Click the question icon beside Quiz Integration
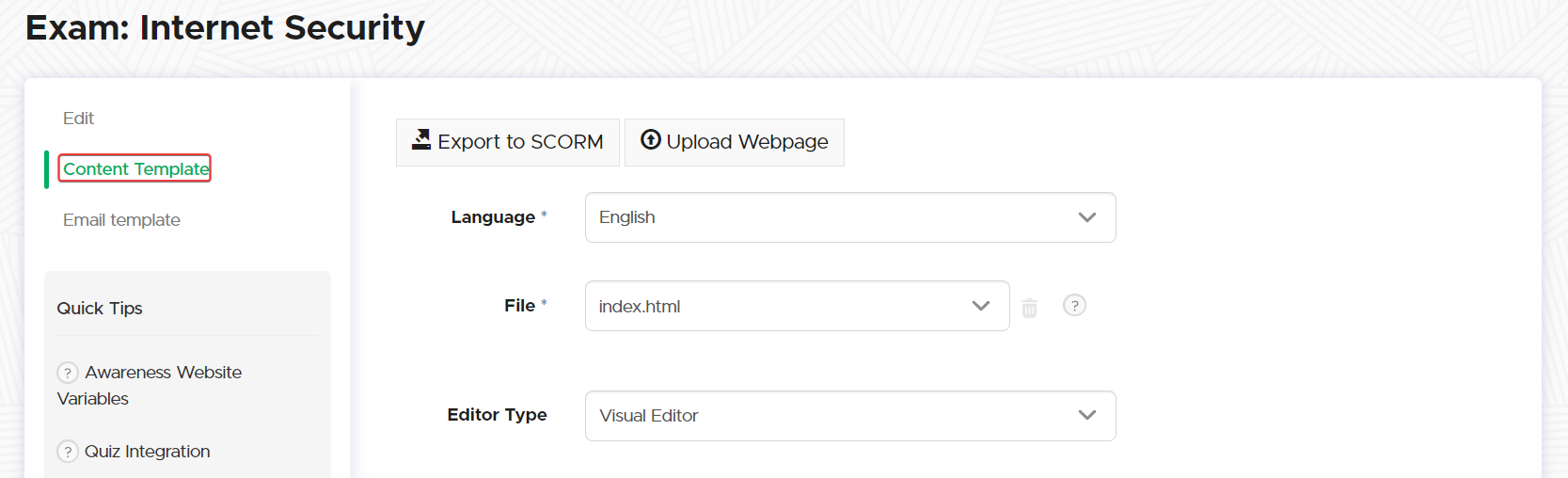This screenshot has width=1568, height=478. tap(68, 452)
